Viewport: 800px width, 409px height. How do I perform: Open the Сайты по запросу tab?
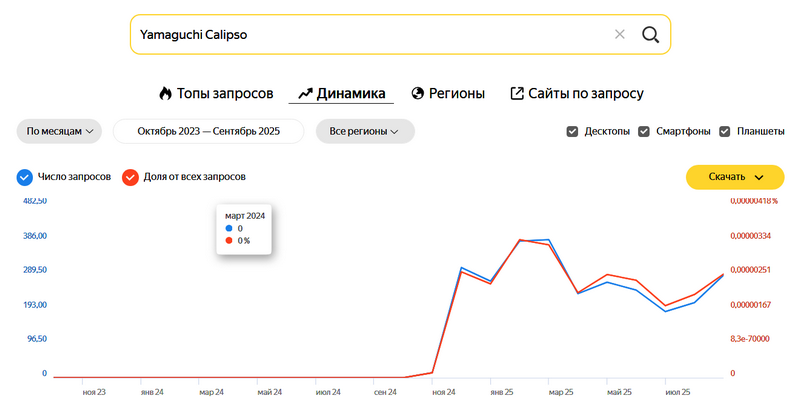point(586,93)
